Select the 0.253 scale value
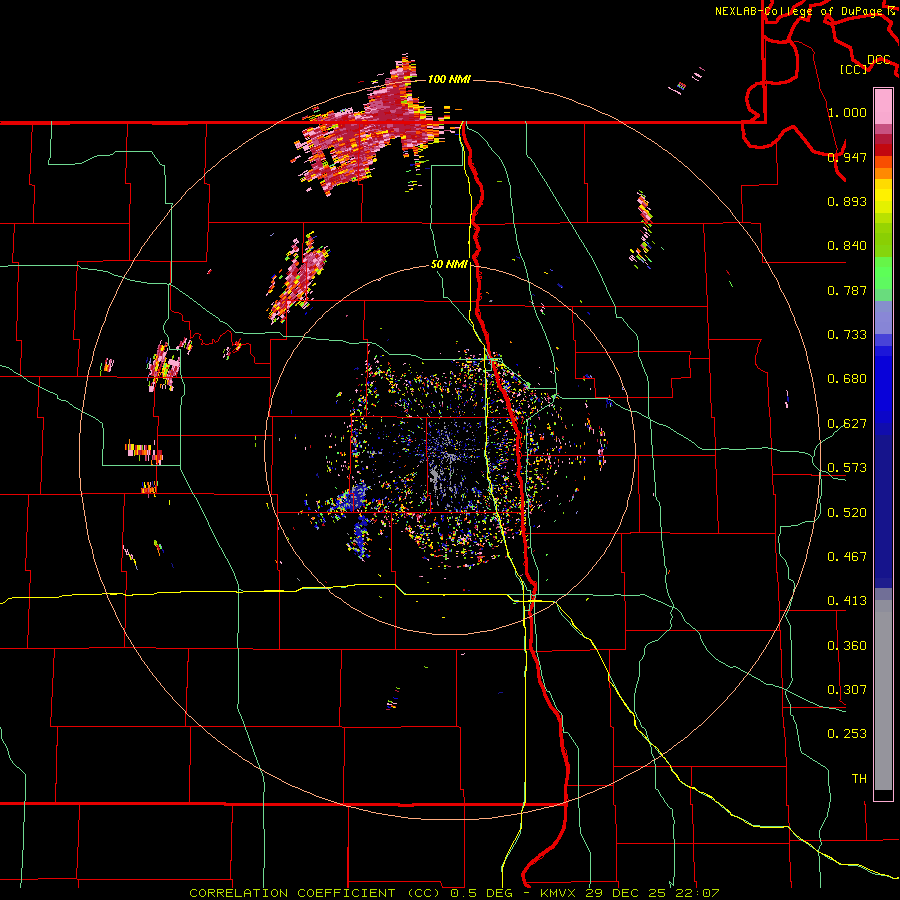 point(847,734)
